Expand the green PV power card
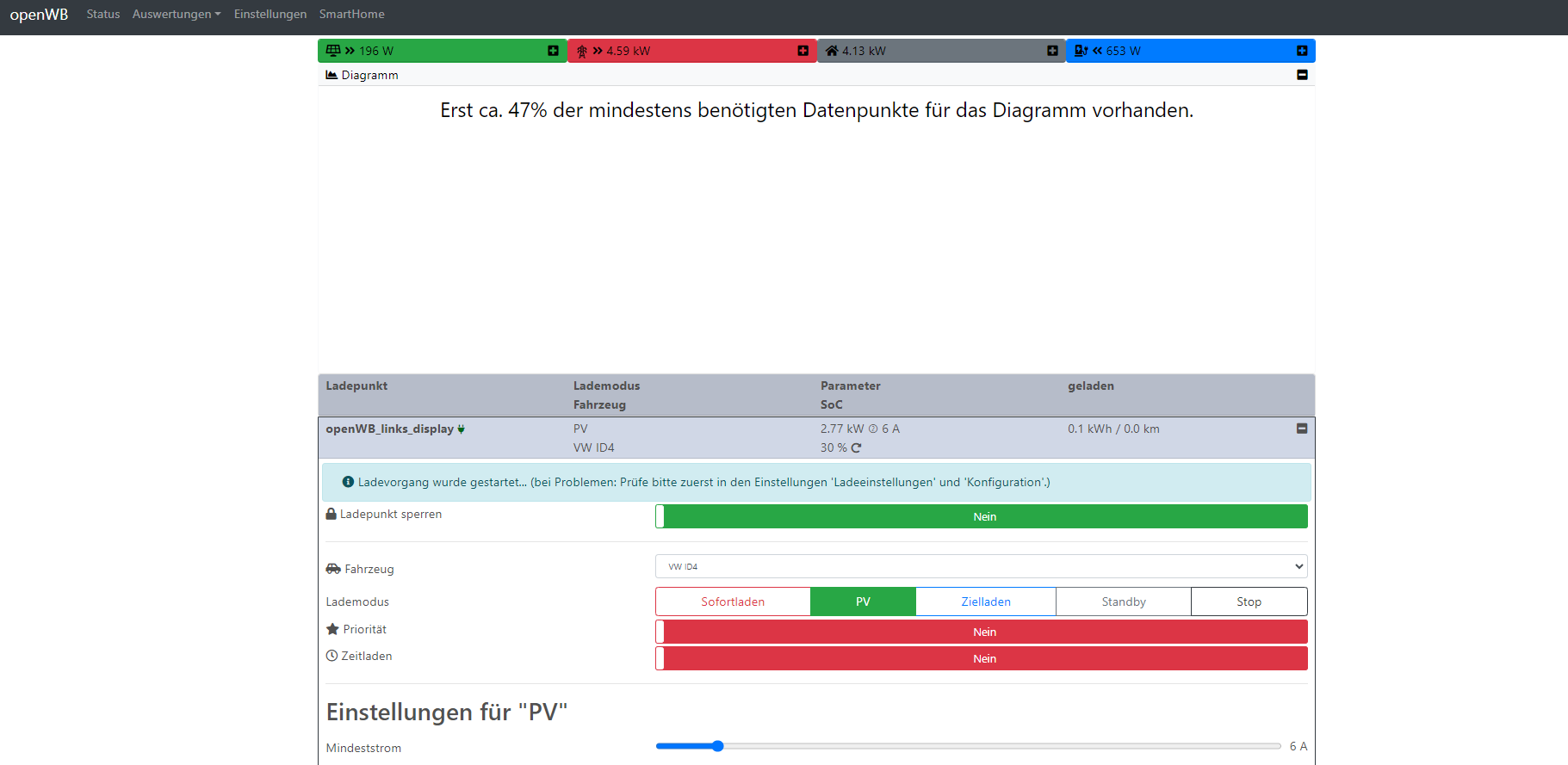1568x765 pixels. coord(553,51)
